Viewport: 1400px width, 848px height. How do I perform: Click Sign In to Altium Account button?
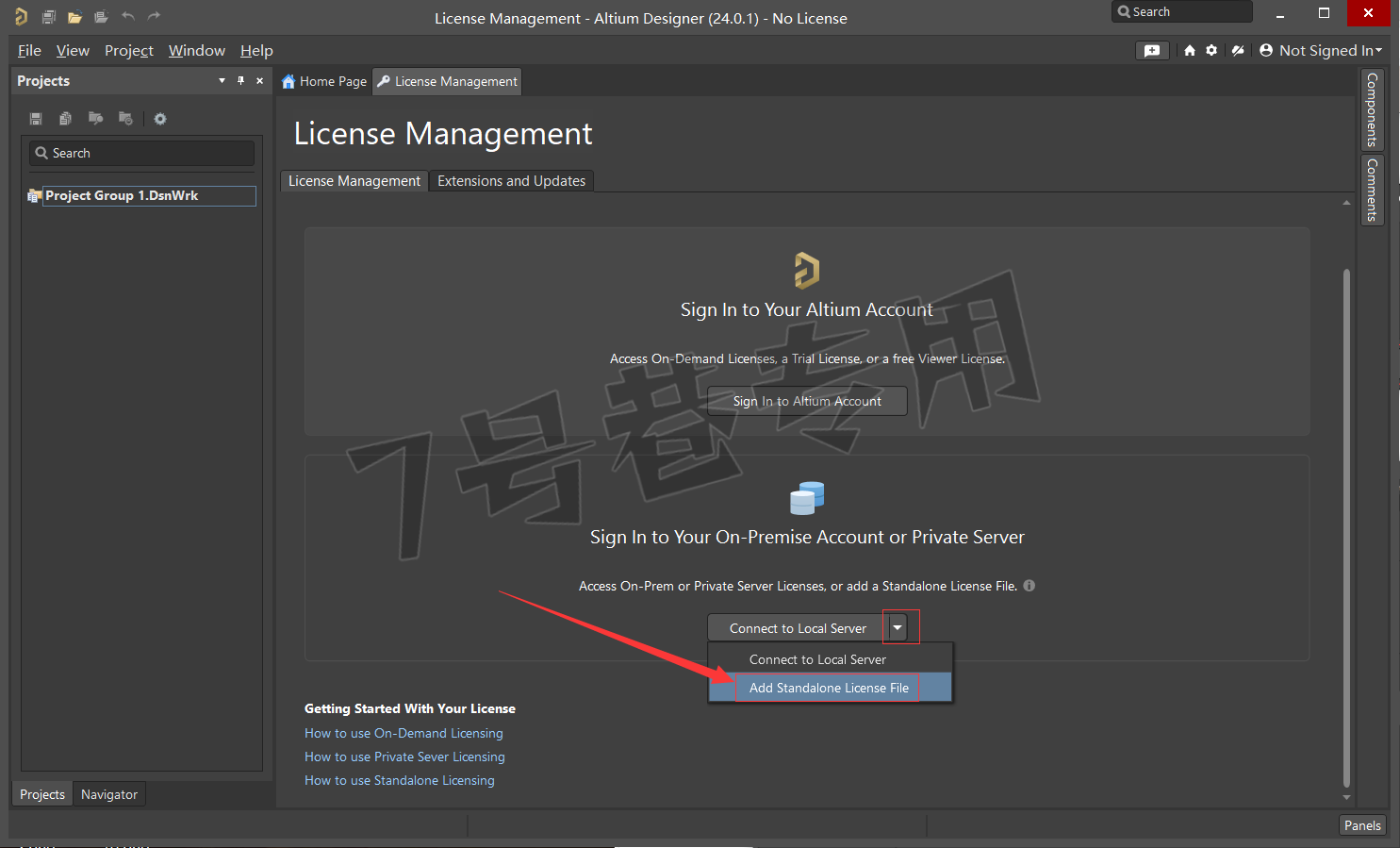point(807,401)
